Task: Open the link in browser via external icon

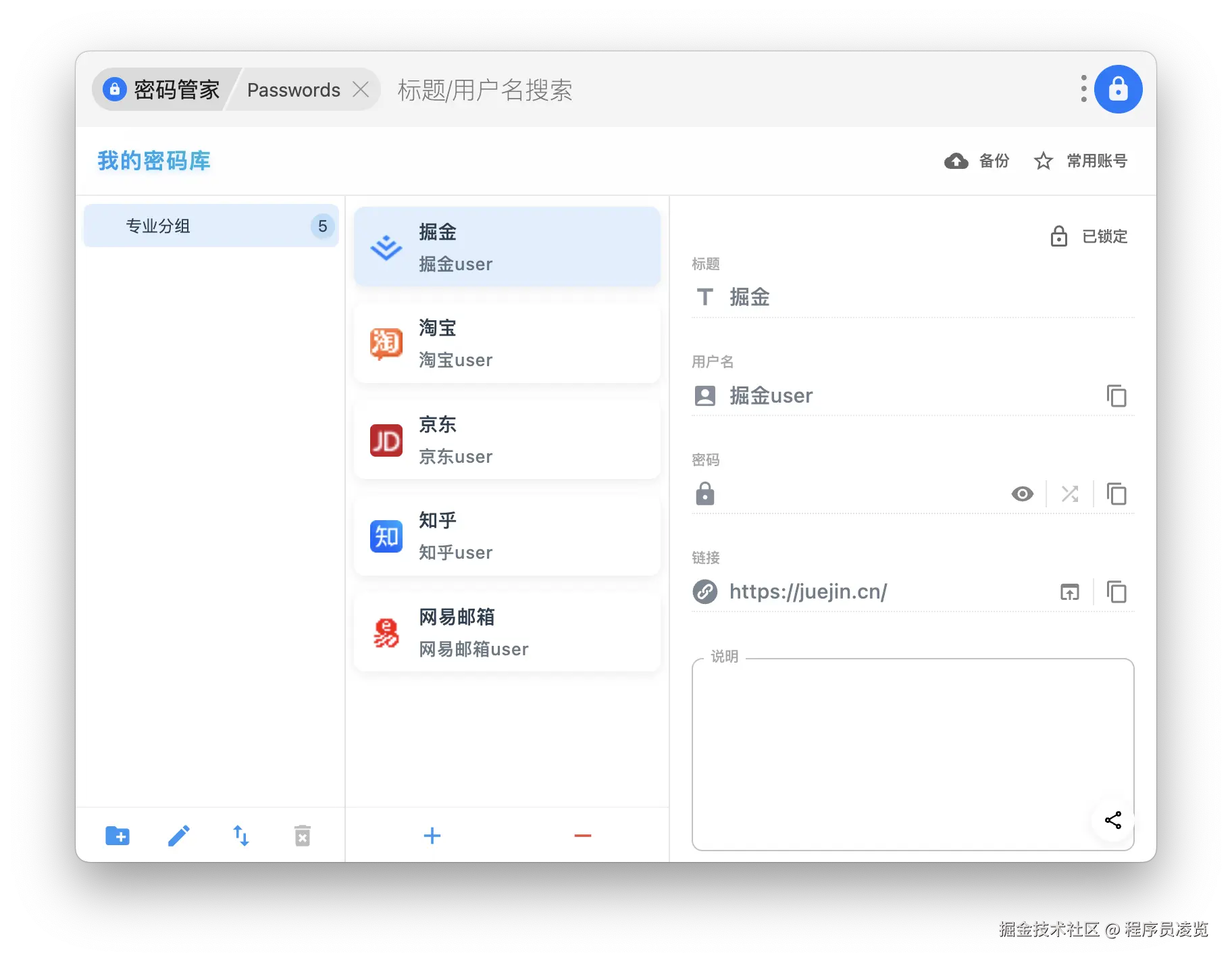Action: (1069, 592)
